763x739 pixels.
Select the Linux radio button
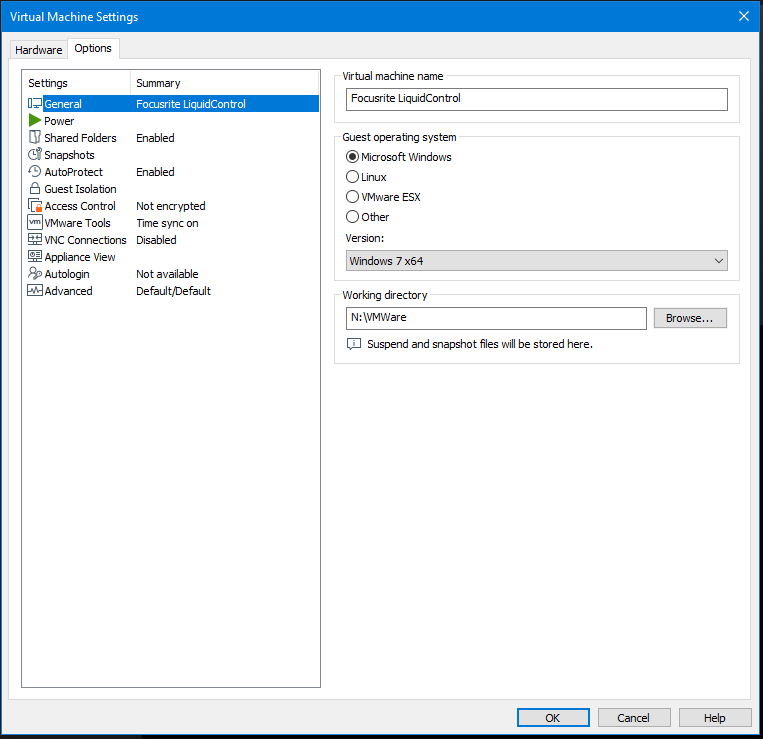pyautogui.click(x=352, y=177)
